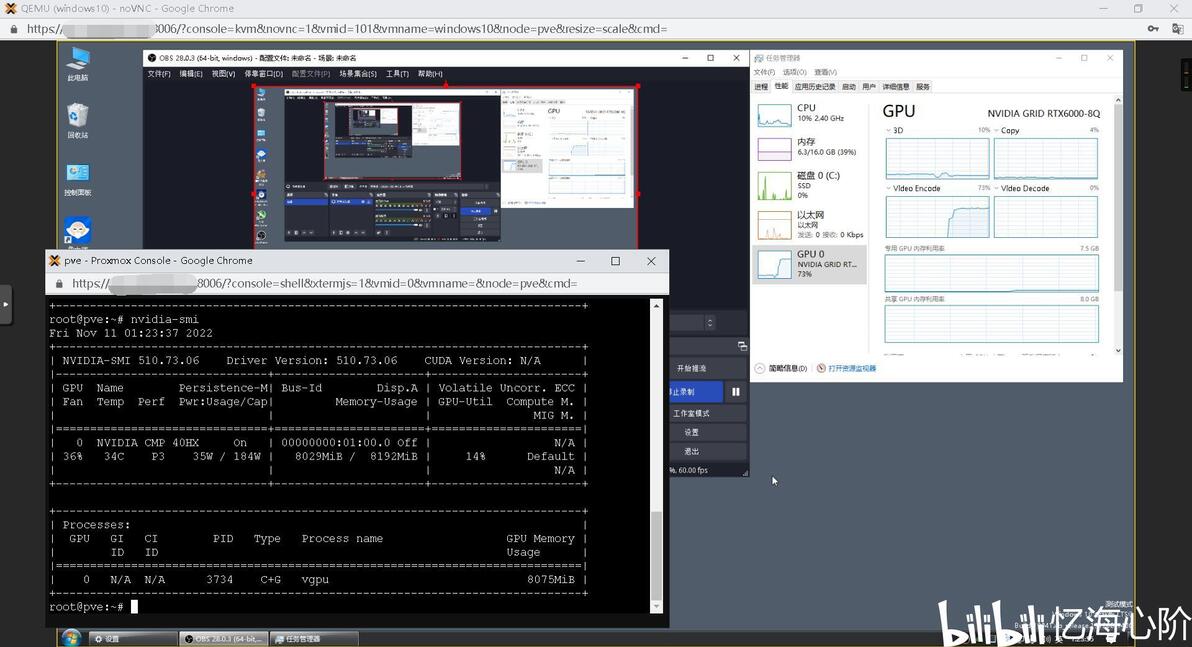1192x647 pixels.
Task: Switch to the 任务管理器 taskbar button
Action: (314, 639)
